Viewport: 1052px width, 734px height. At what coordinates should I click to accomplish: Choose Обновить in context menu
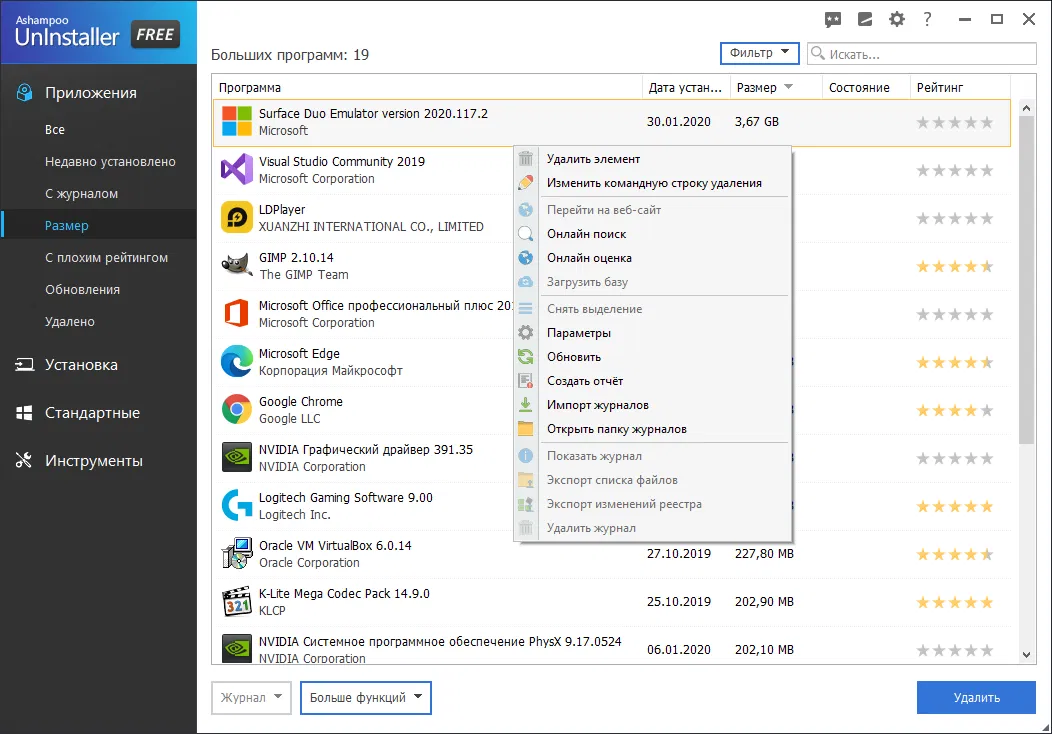coord(574,357)
